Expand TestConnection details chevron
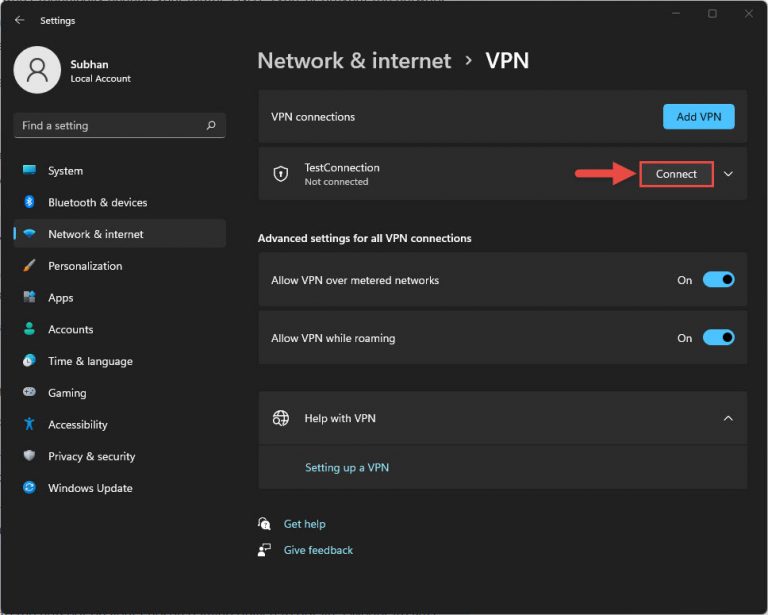Viewport: 768px width, 615px height. 728,174
